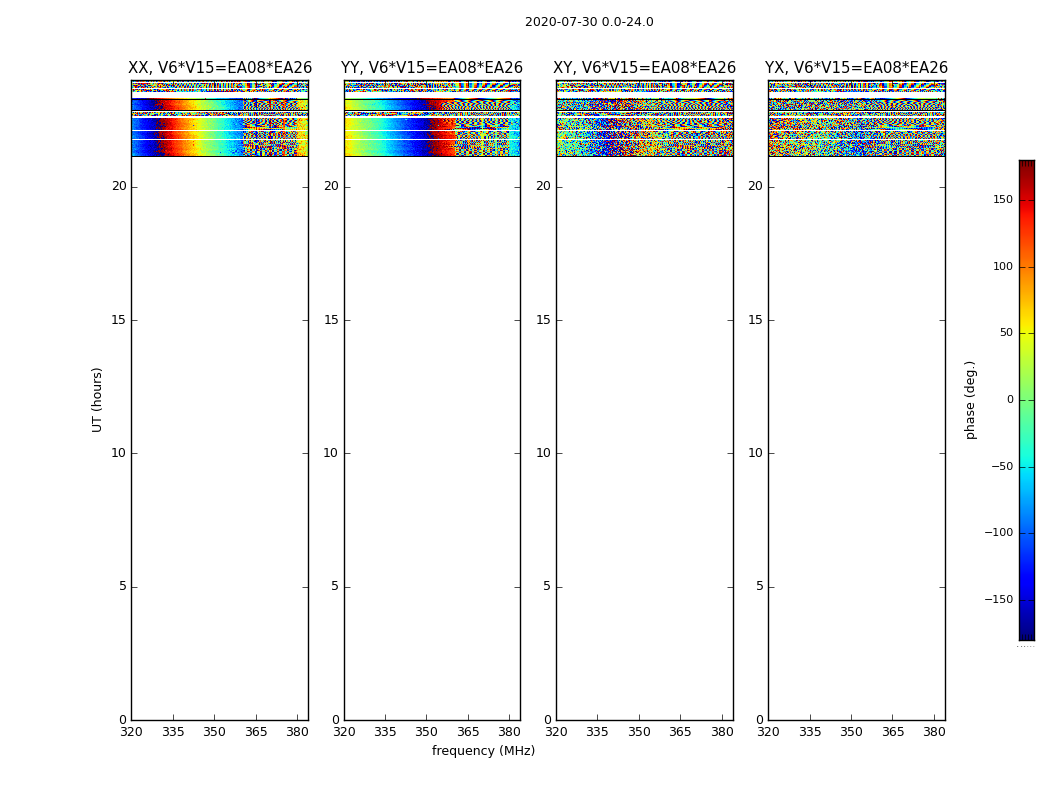Viewport: 1050px width, 800px height.
Task: Click the phase data band in YY panel
Action: pos(432,125)
